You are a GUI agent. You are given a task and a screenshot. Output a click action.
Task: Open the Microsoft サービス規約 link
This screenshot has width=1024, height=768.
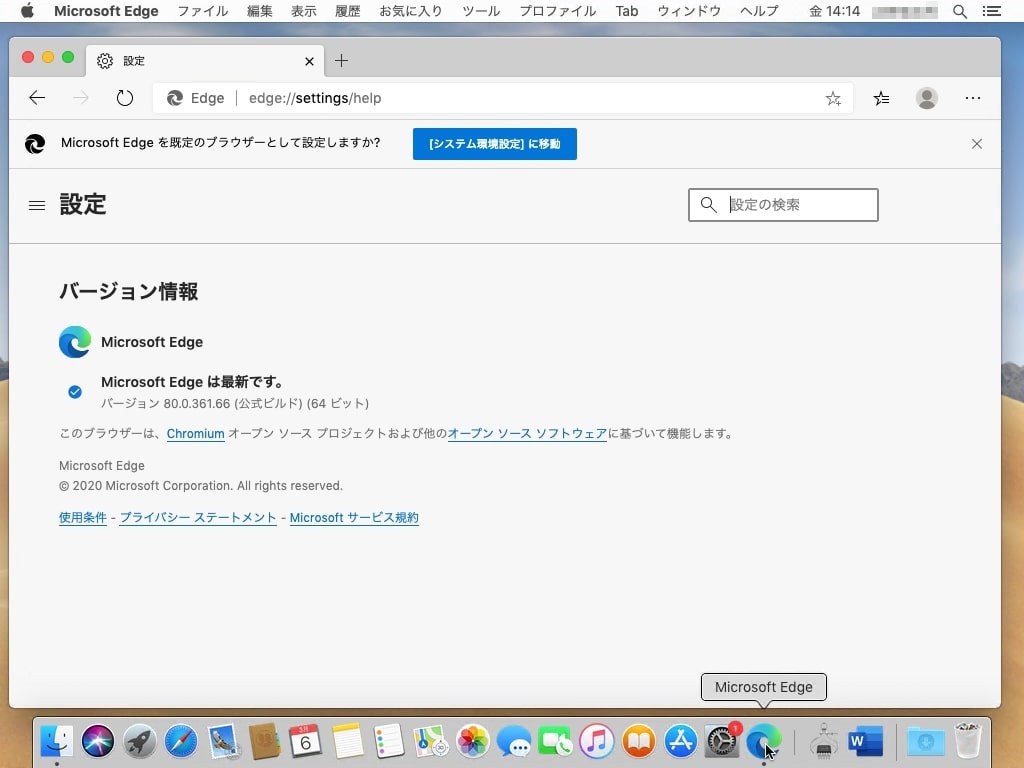(354, 517)
